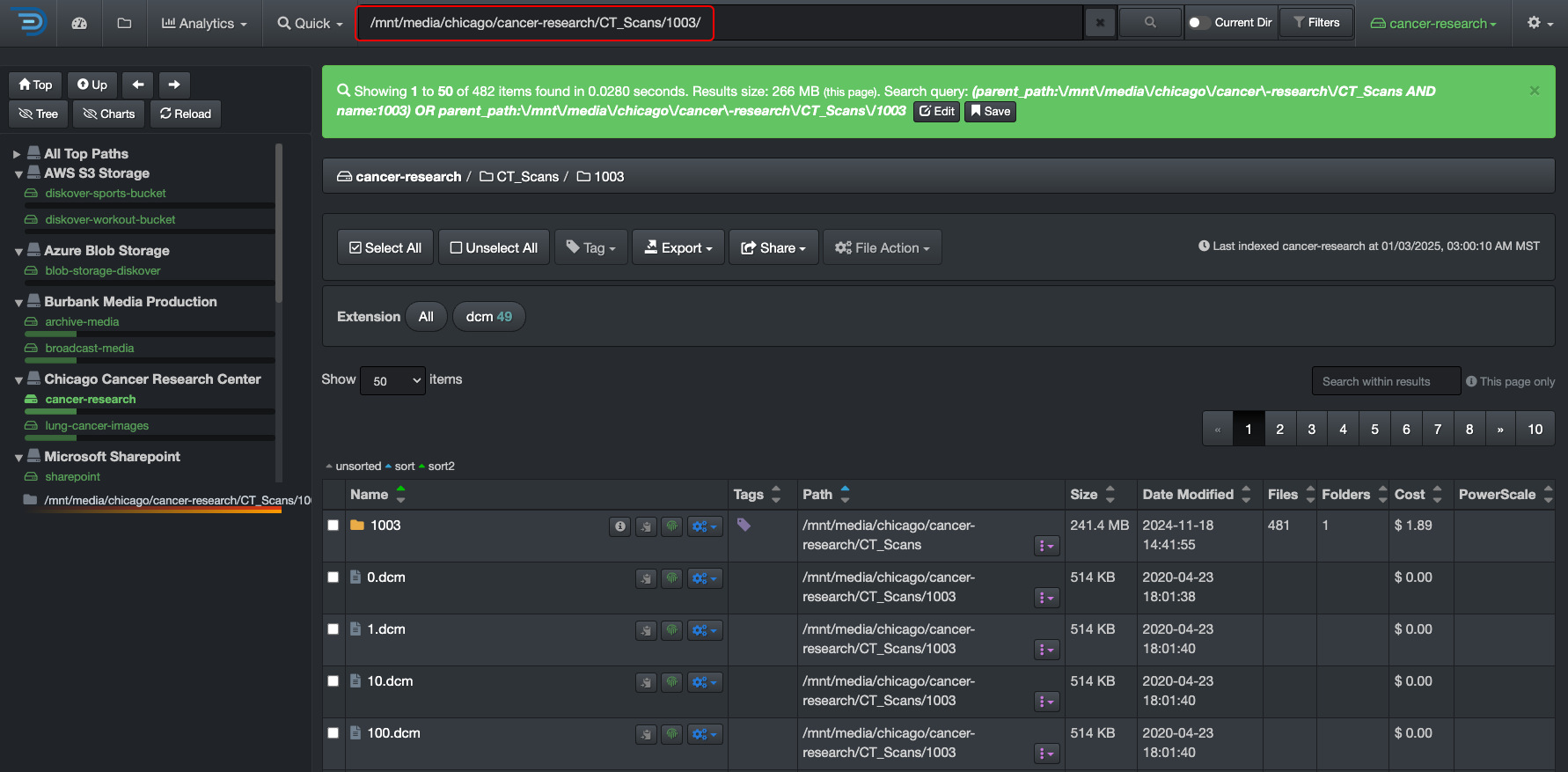Open the Quick search menu
The image size is (1568, 772).
coord(310,24)
